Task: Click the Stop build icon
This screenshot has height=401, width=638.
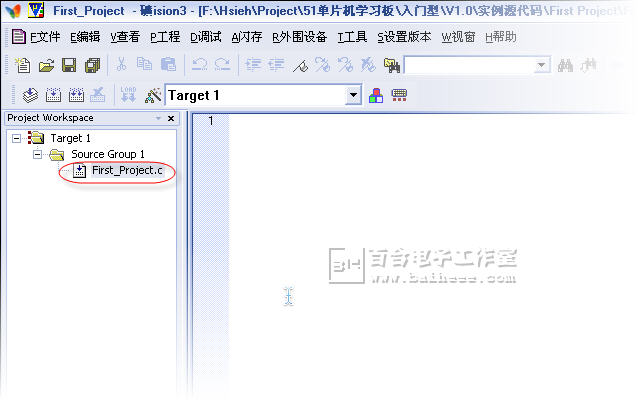Action: [98, 95]
